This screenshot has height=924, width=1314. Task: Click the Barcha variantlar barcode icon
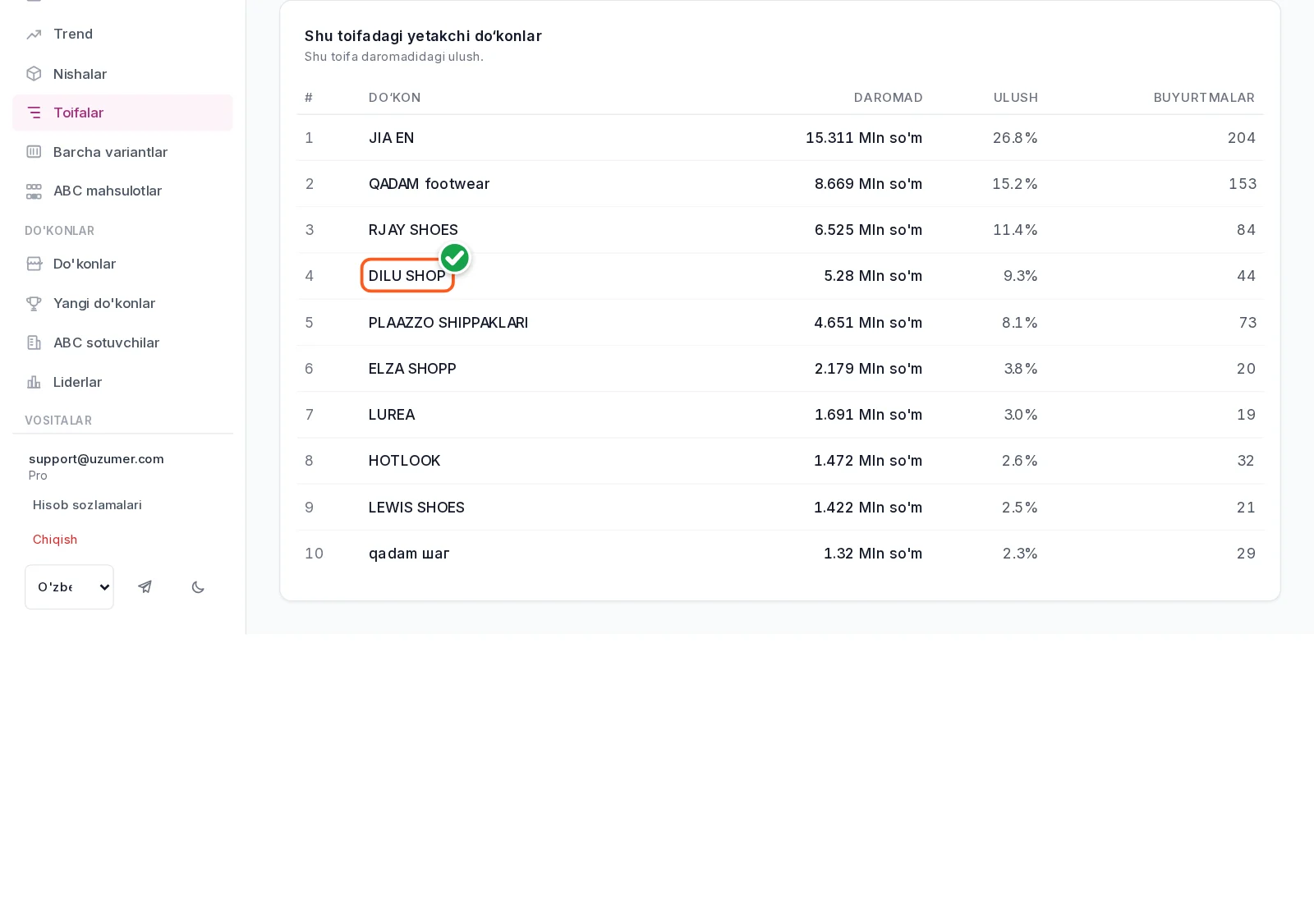[x=34, y=152]
